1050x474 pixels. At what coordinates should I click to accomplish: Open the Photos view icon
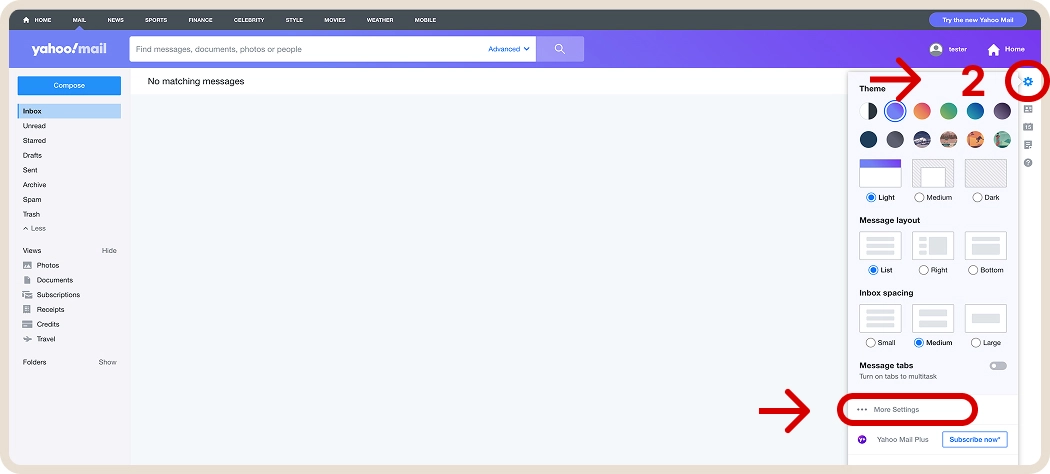point(27,265)
